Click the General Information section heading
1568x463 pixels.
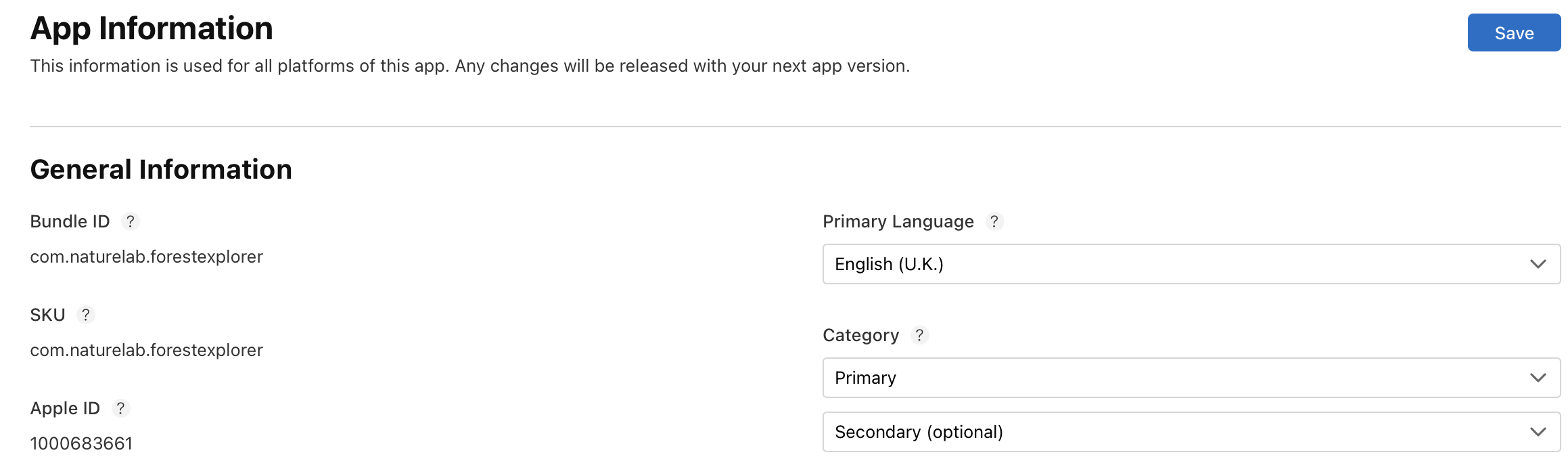coord(161,169)
